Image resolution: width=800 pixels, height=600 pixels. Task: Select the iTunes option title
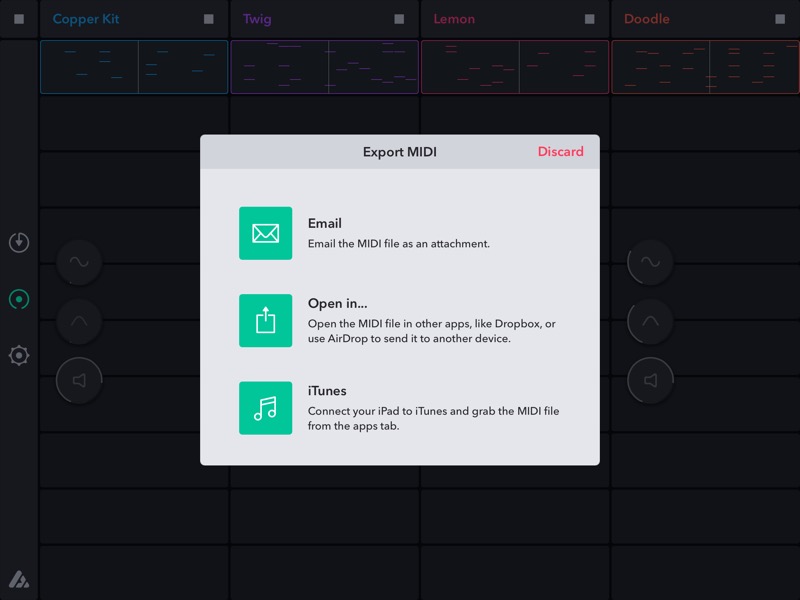[x=327, y=391]
